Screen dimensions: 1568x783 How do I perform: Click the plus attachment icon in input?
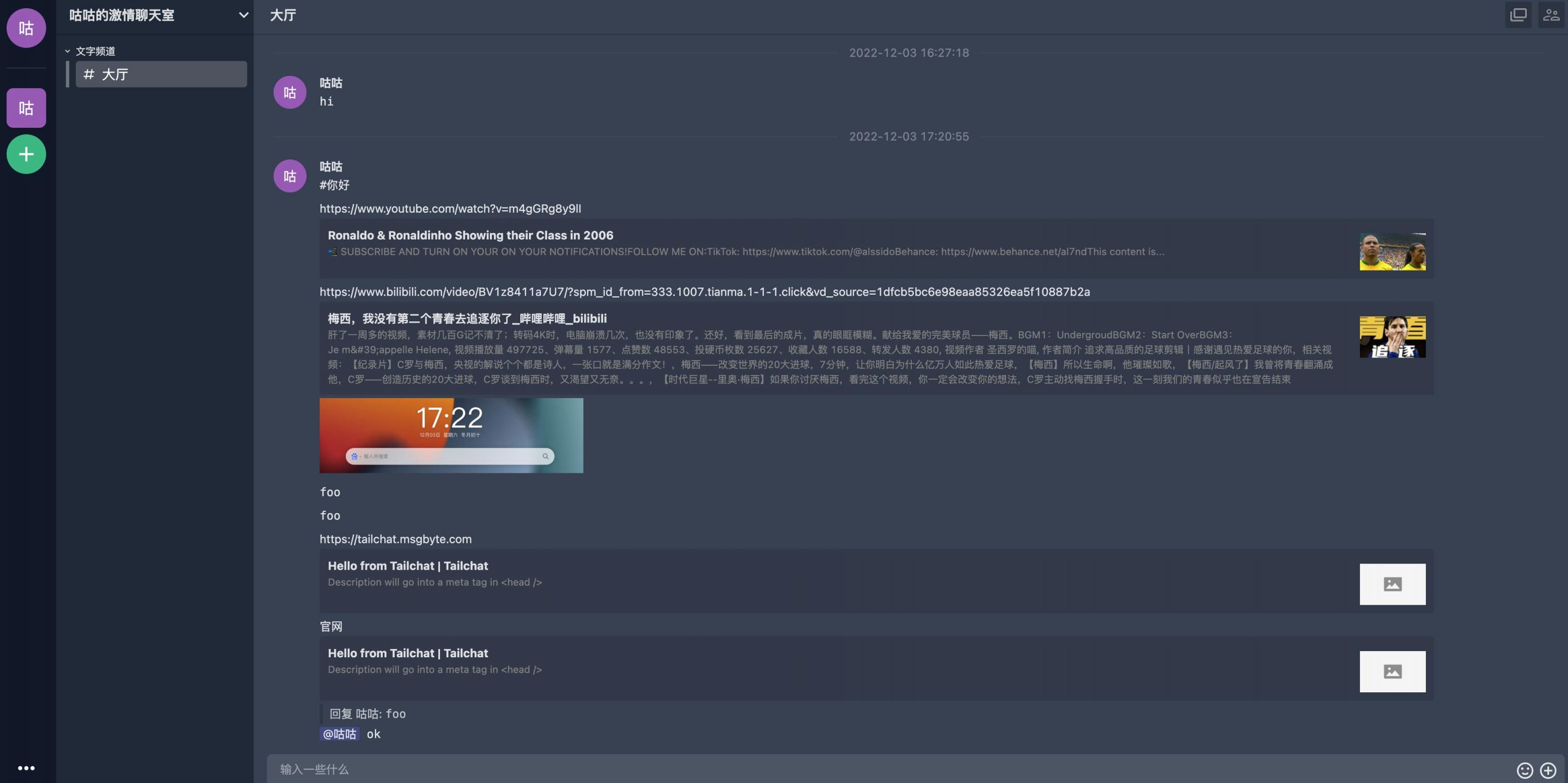(1548, 770)
